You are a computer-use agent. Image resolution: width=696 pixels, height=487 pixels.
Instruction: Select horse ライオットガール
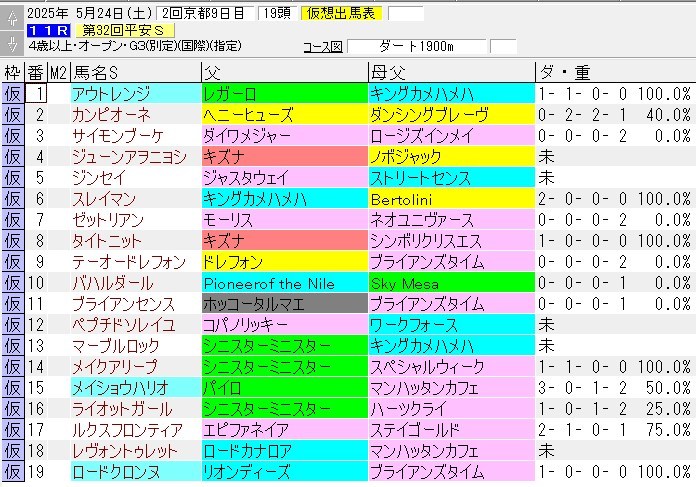pyautogui.click(x=136, y=408)
